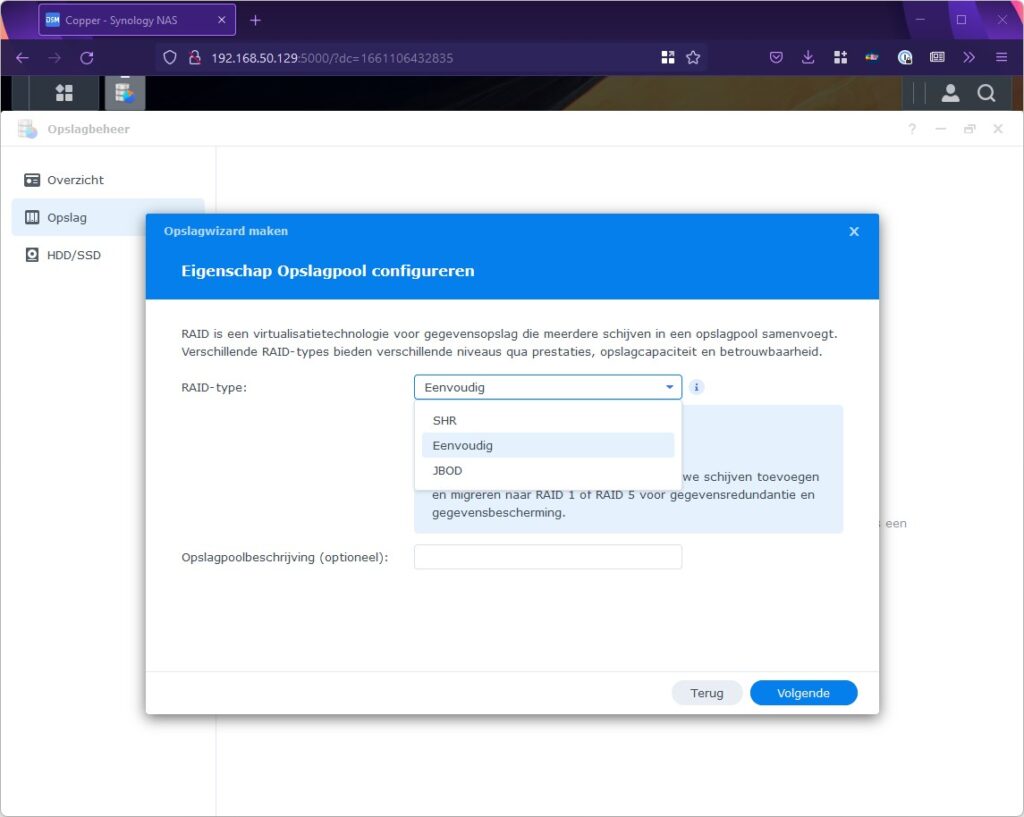
Task: Select the Opslag sidebar item
Action: click(x=108, y=217)
